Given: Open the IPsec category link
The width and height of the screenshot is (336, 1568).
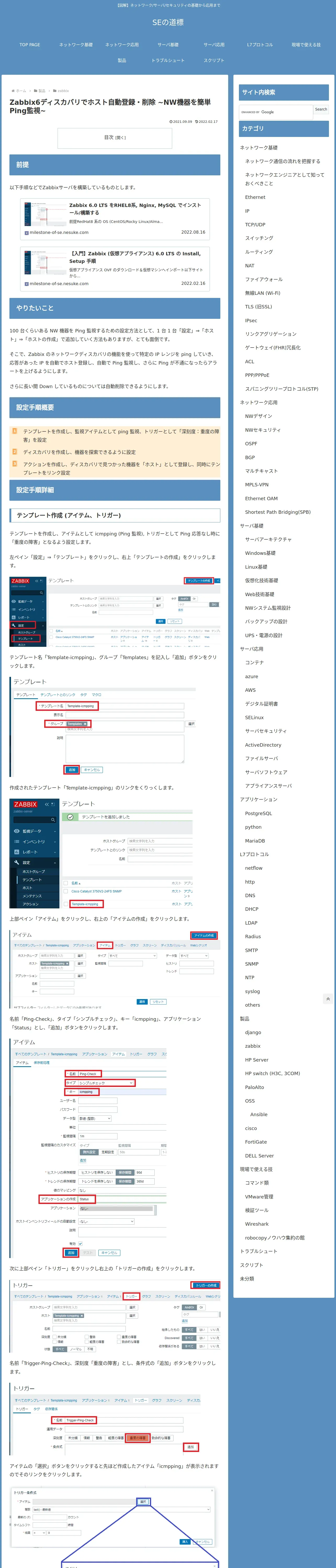Looking at the screenshot, I should (x=251, y=320).
